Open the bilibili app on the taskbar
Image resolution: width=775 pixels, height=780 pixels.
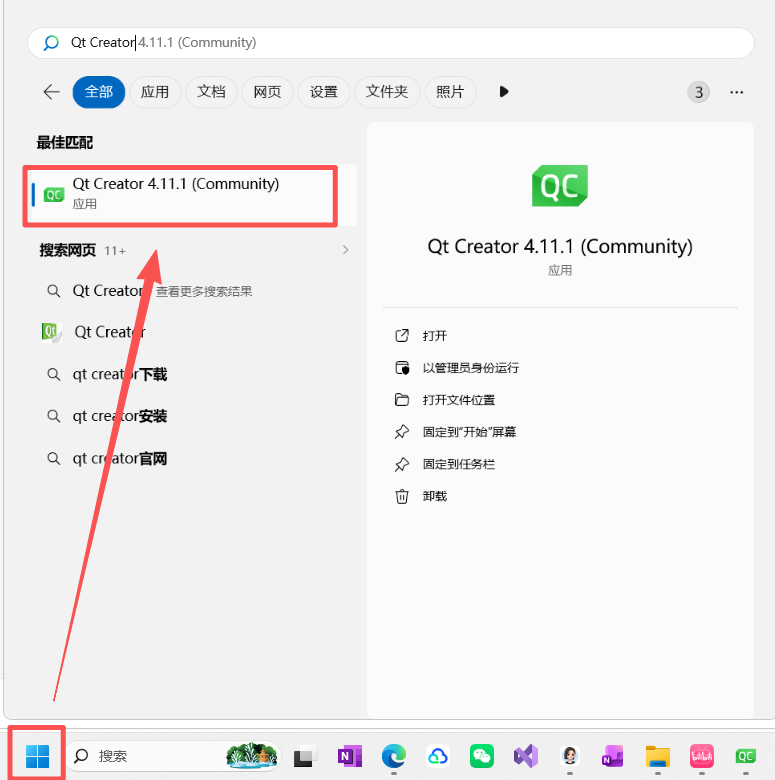coord(701,757)
